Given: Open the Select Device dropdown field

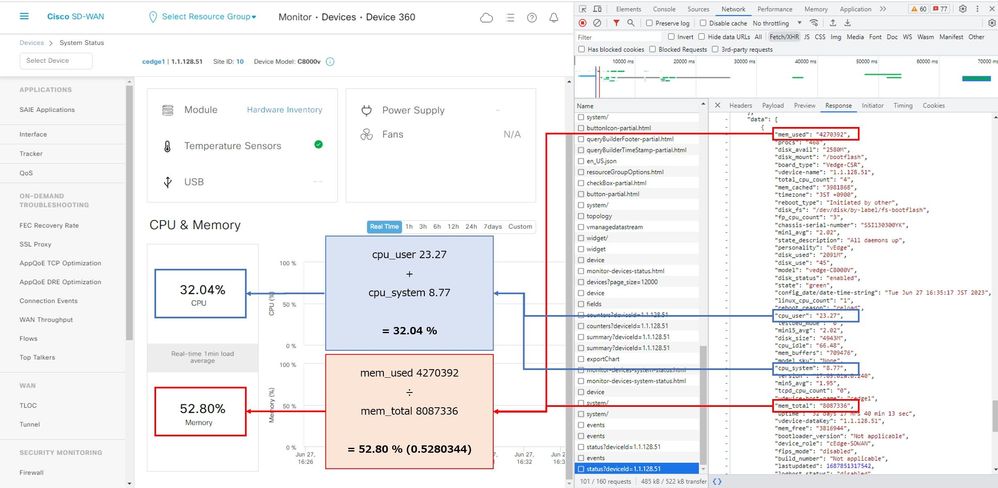Looking at the screenshot, I should [56, 60].
